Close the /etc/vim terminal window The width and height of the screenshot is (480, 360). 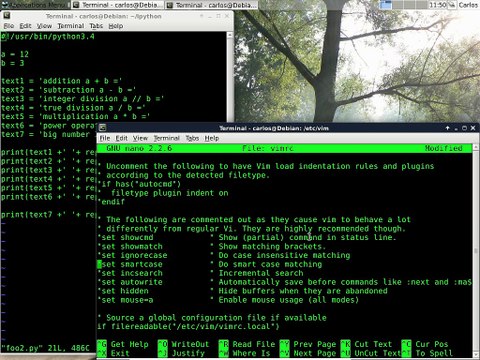[x=473, y=128]
